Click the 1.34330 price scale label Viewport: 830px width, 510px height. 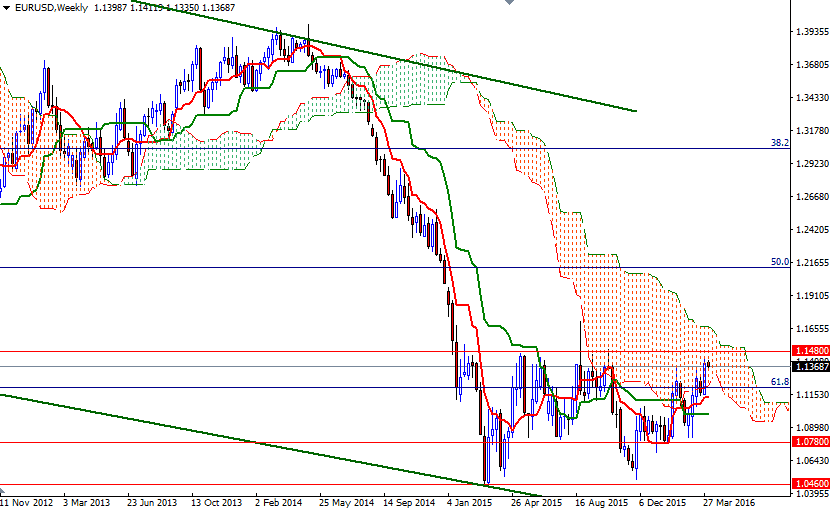812,98
